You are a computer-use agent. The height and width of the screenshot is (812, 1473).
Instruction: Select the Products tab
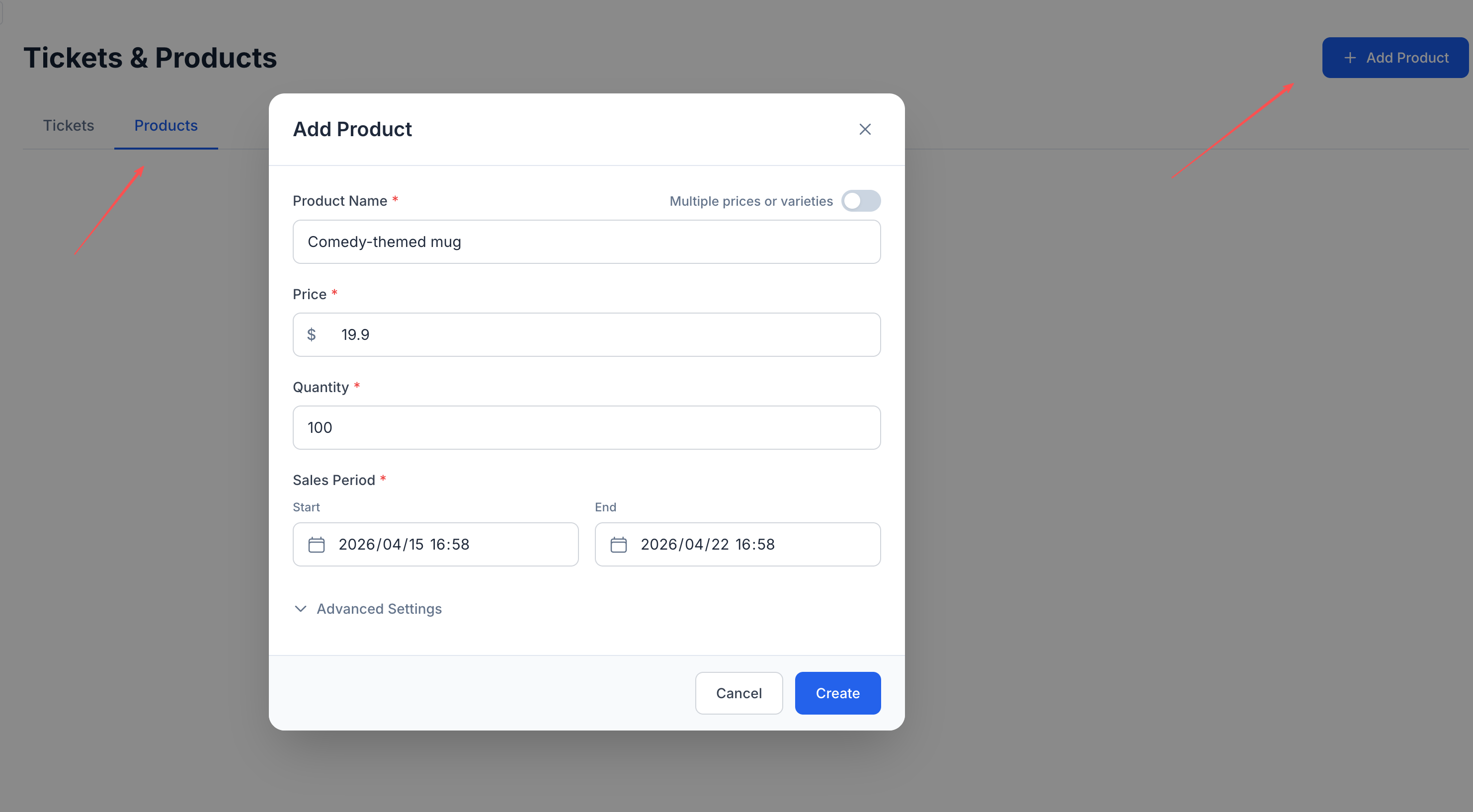pyautogui.click(x=166, y=125)
